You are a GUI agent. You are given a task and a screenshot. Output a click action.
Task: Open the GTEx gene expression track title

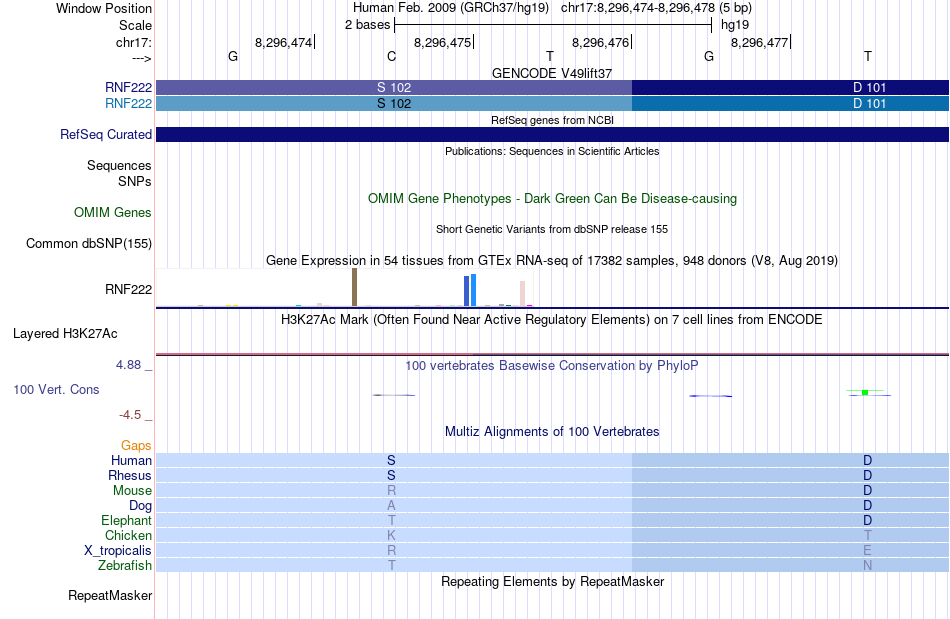click(552, 260)
